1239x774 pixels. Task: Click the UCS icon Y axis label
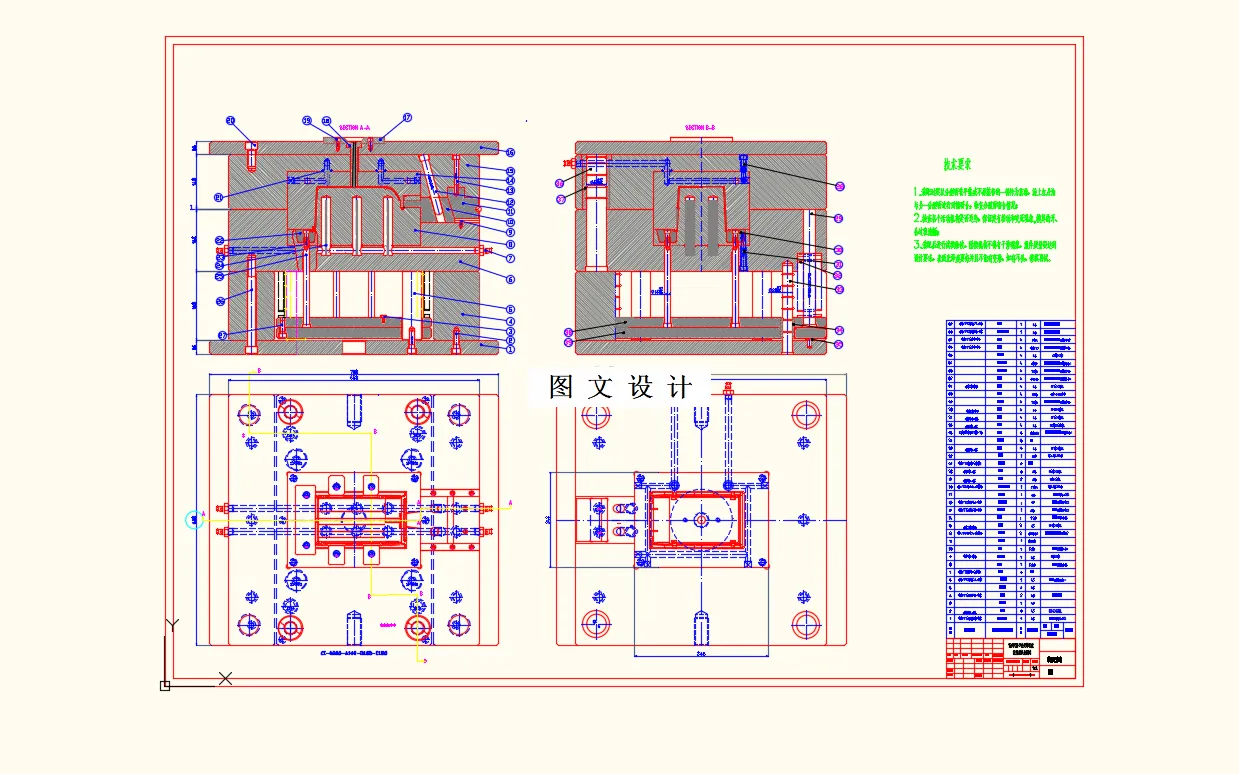click(x=172, y=624)
